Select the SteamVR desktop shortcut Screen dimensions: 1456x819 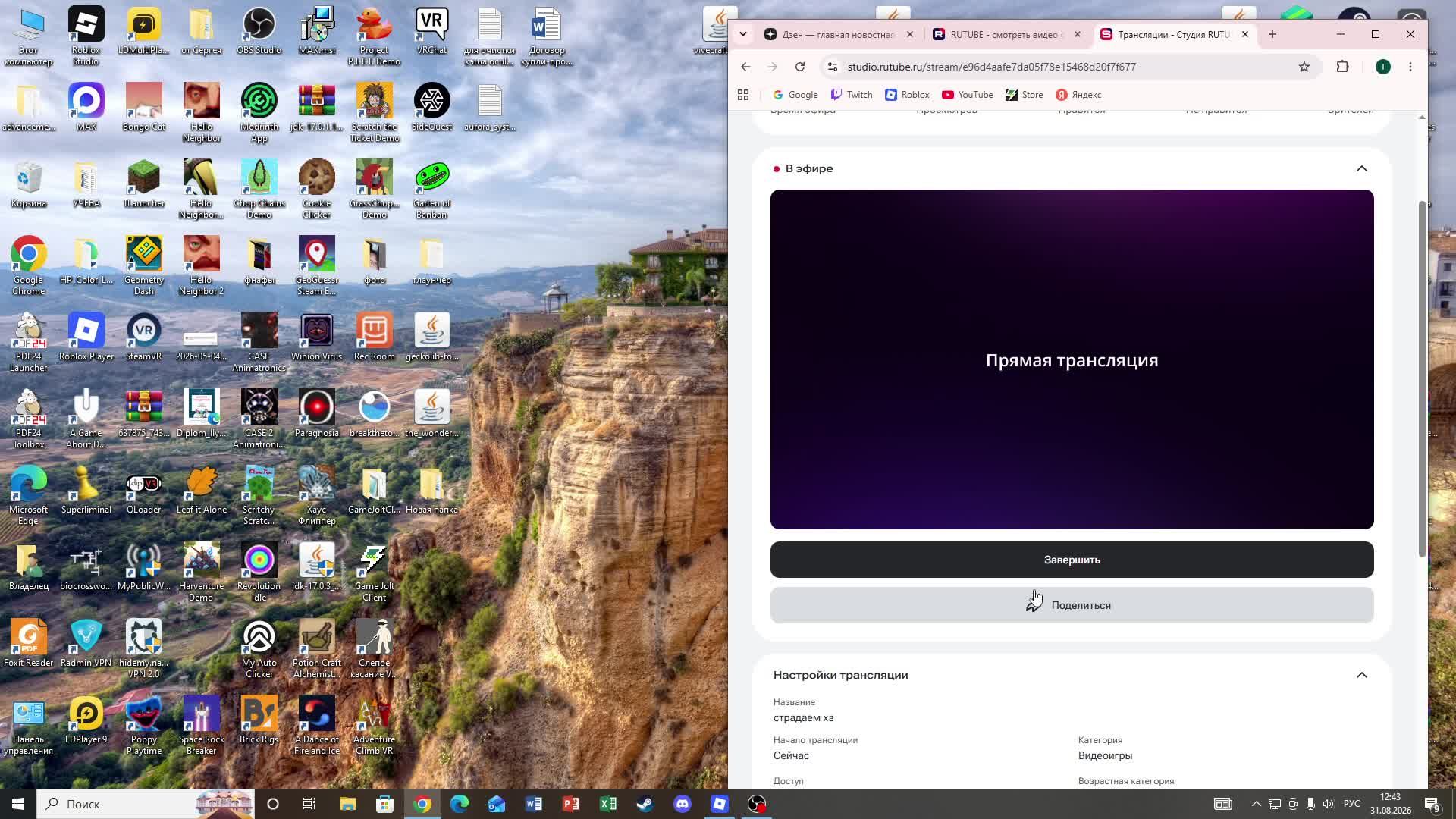(143, 337)
